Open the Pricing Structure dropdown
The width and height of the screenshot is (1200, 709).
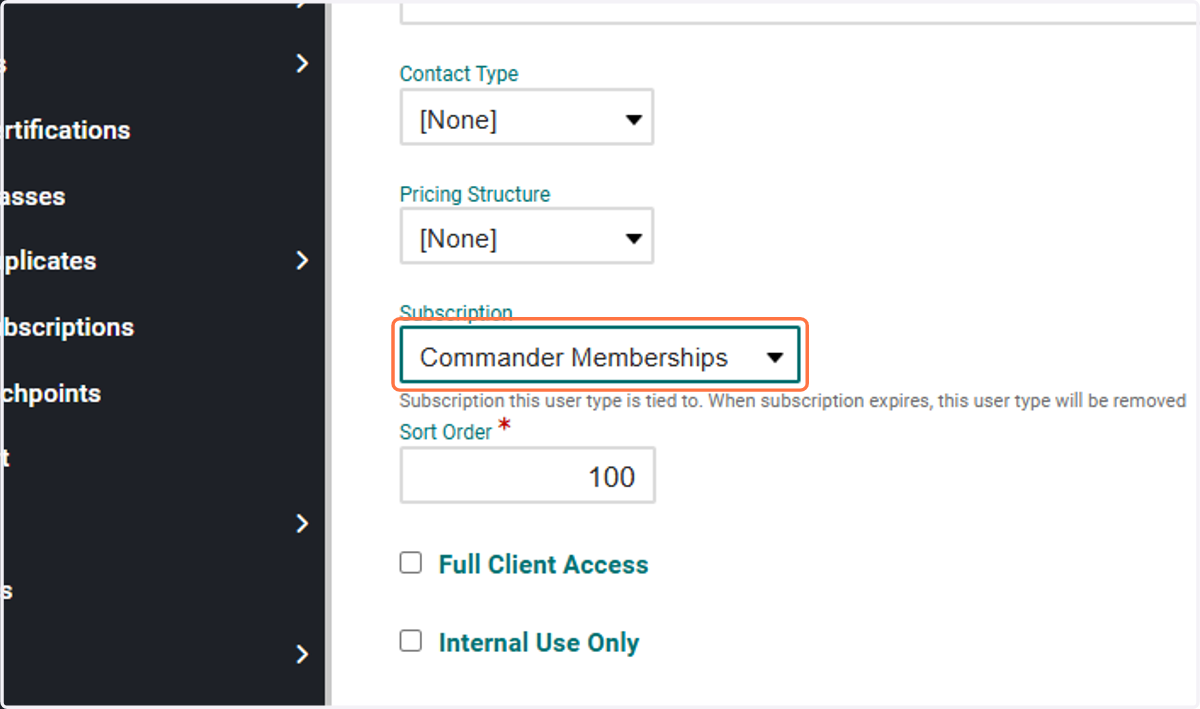526,238
